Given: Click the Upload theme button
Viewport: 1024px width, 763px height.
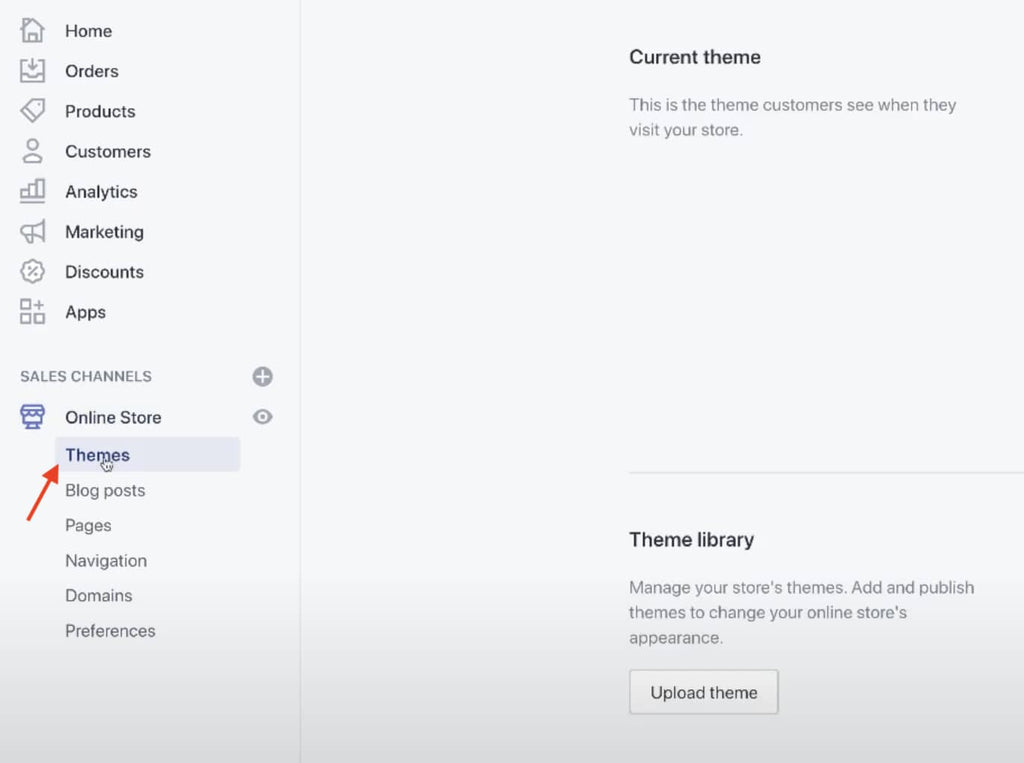Looking at the screenshot, I should click(703, 692).
